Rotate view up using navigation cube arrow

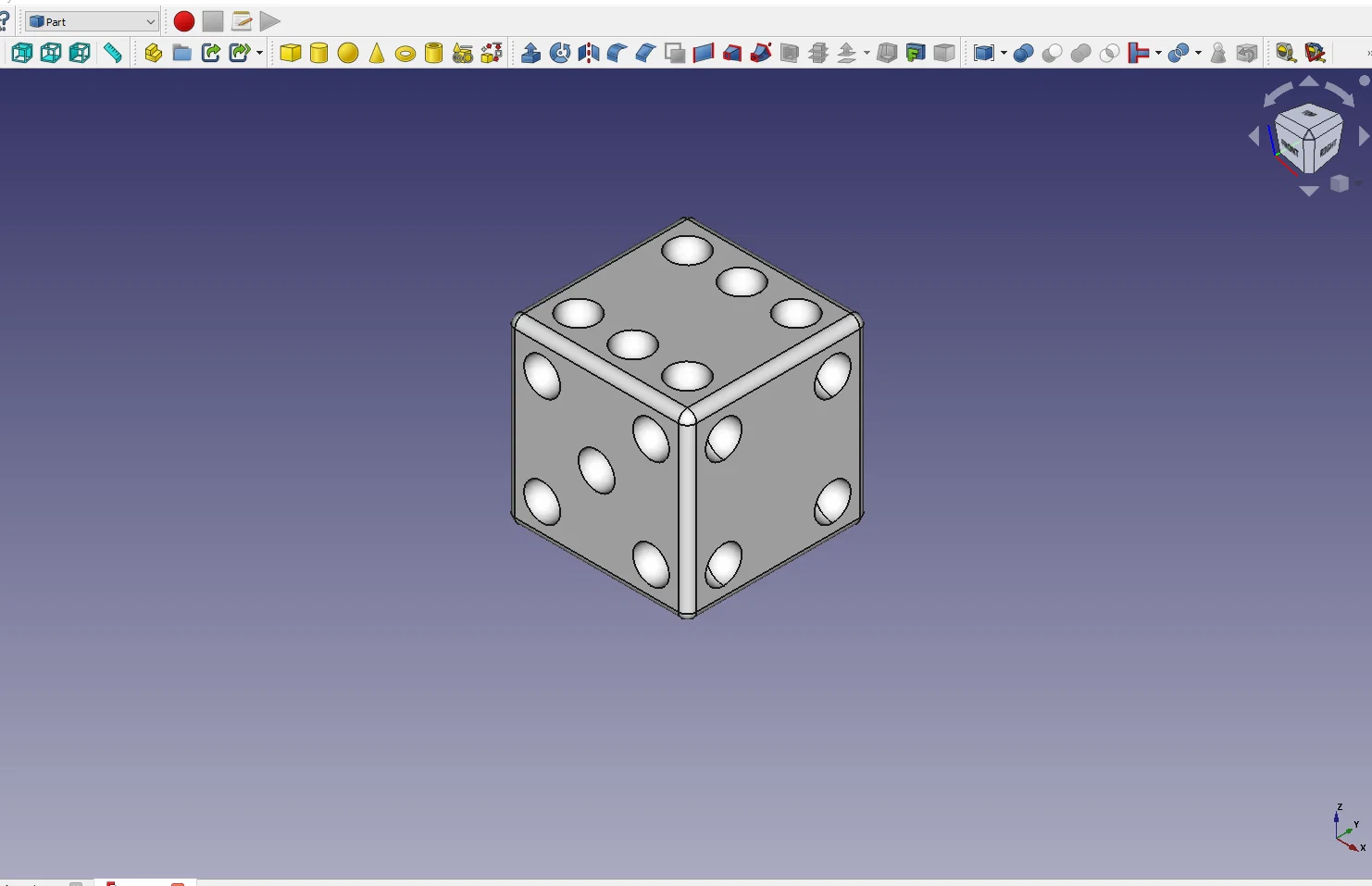coord(1309,81)
